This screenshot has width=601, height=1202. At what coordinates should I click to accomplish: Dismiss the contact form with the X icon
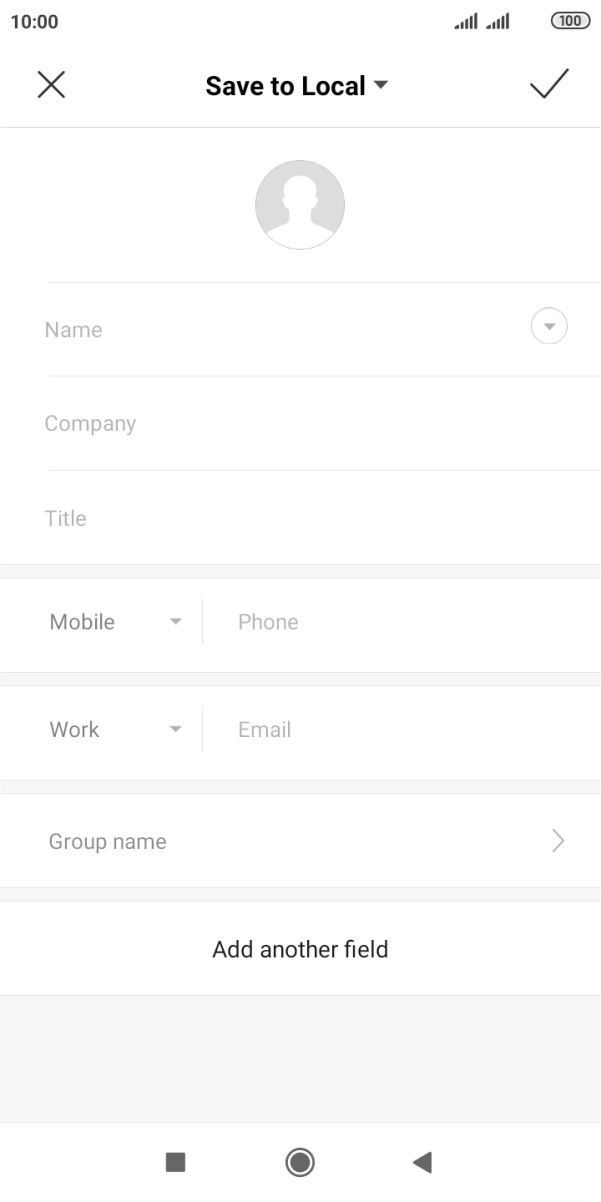[x=51, y=84]
